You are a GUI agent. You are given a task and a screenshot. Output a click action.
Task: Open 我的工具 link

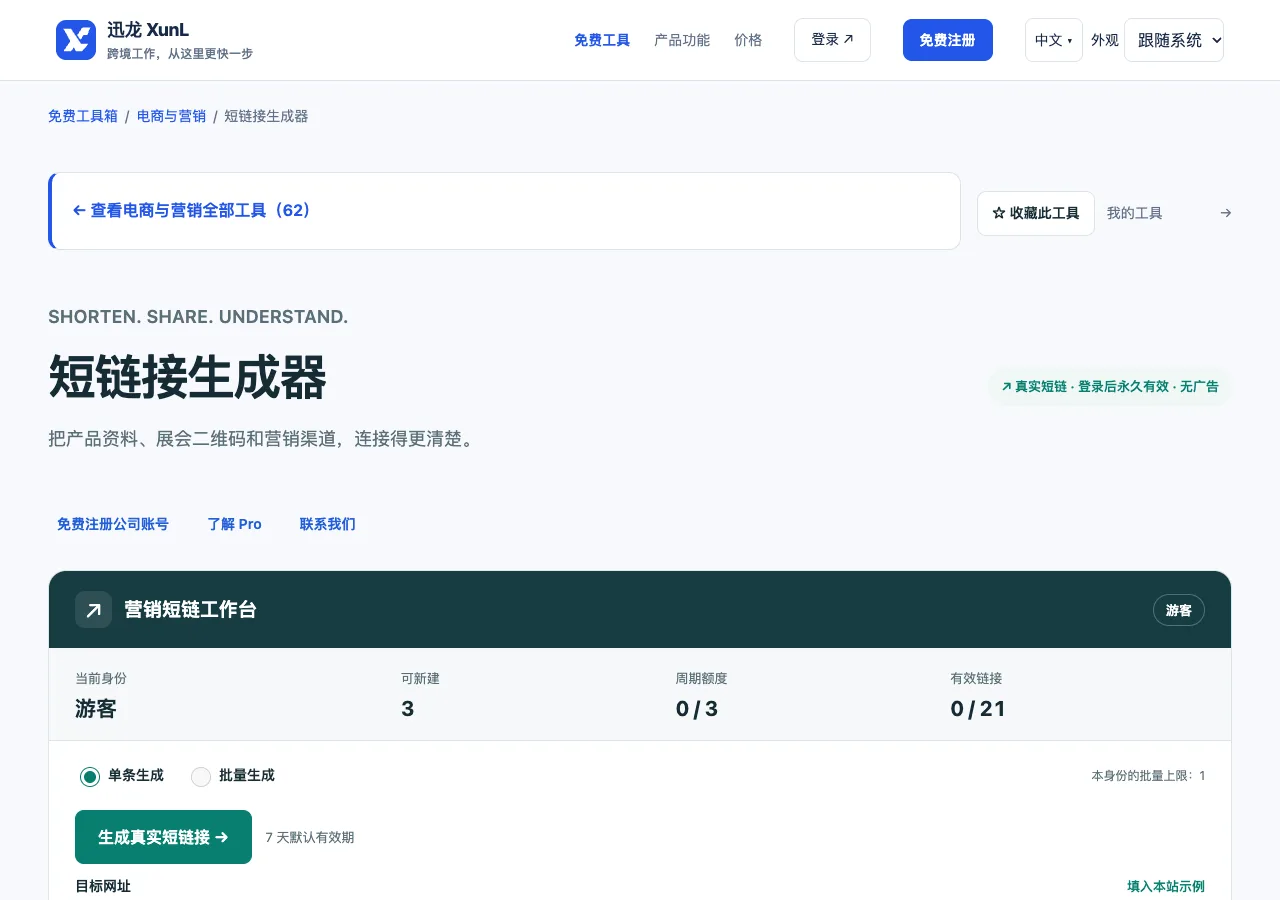point(1135,213)
